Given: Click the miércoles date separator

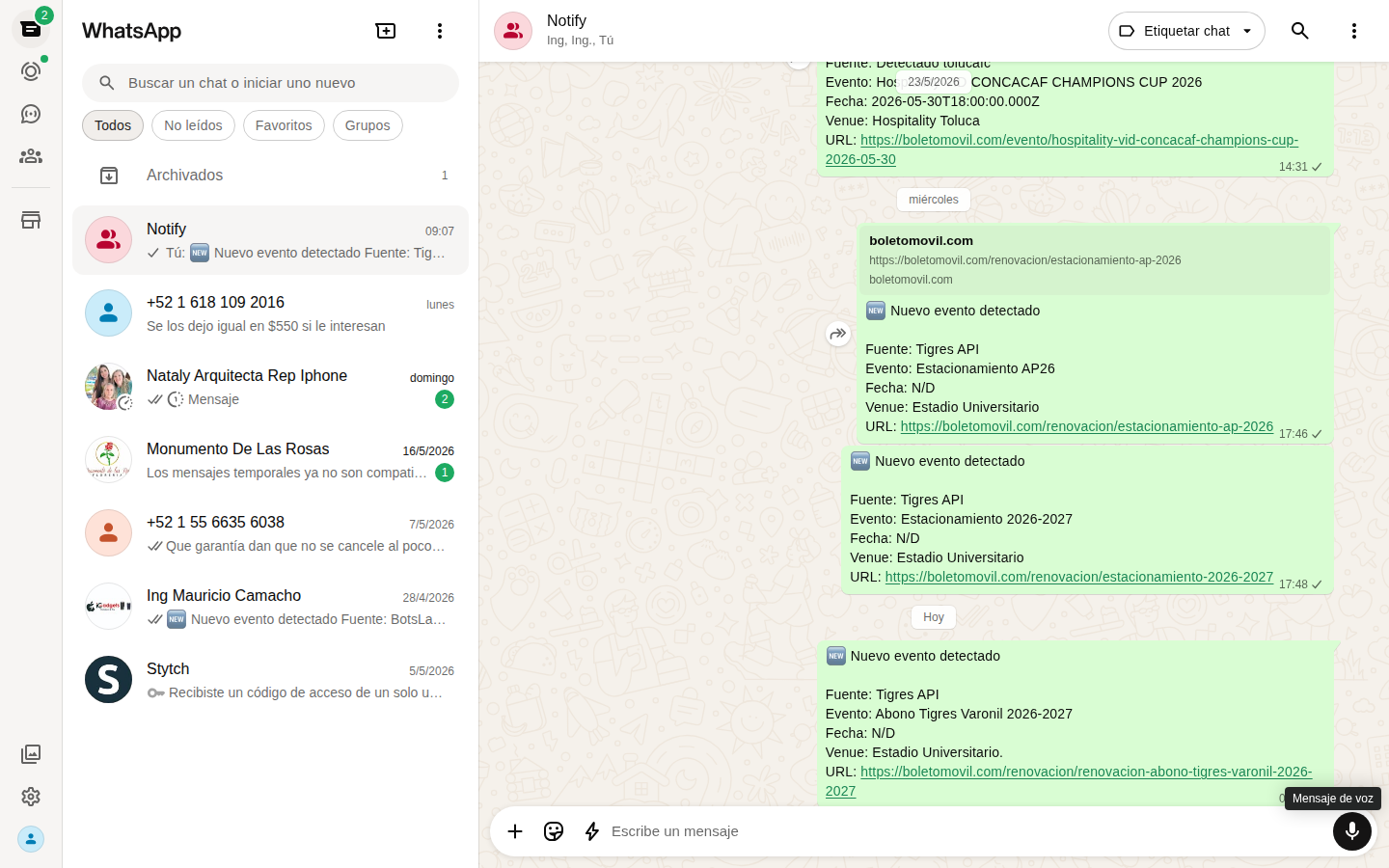Looking at the screenshot, I should point(934,200).
